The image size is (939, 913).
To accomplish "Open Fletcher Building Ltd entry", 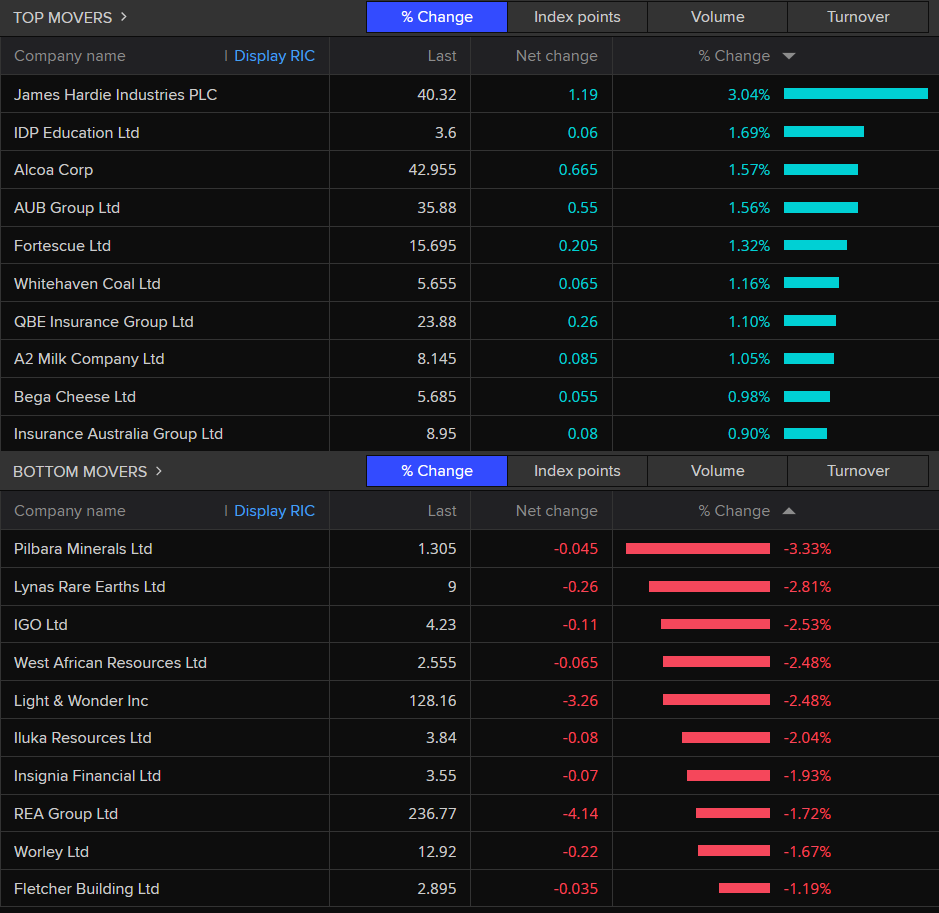I will tap(87, 888).
